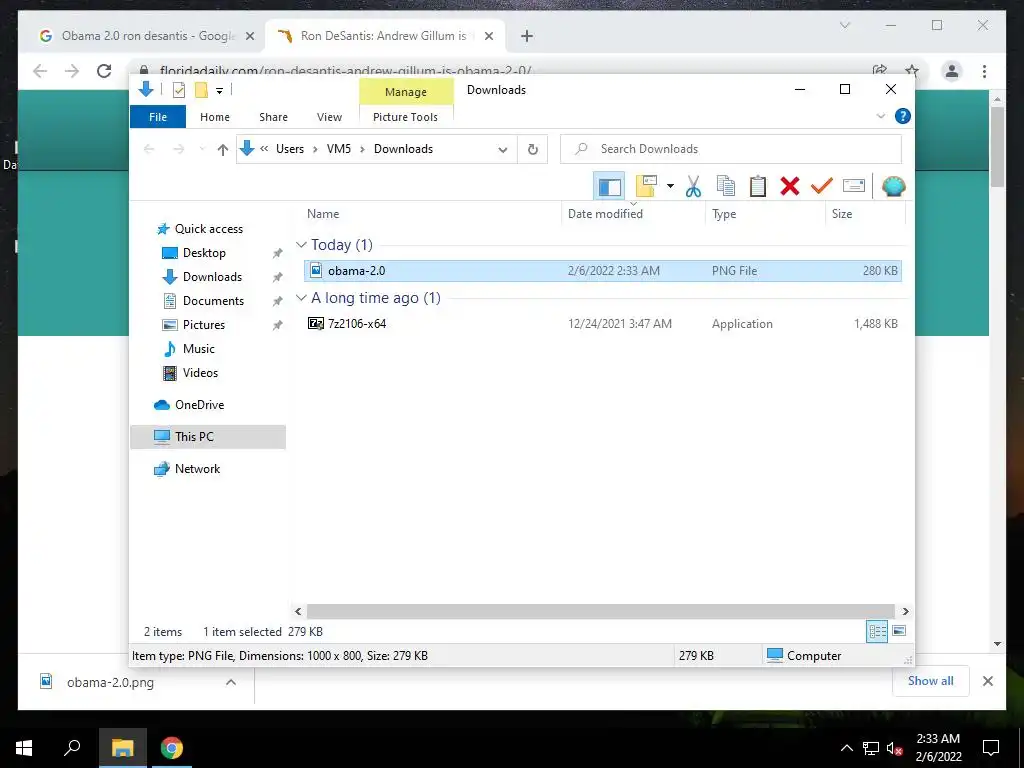Paste using the clipboard icon
This screenshot has height=768, width=1024.
[x=758, y=187]
